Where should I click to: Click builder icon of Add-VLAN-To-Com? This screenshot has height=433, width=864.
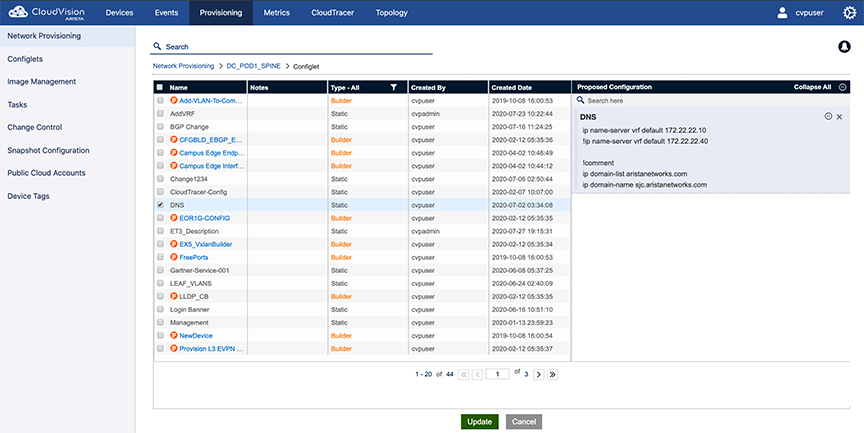(x=174, y=101)
